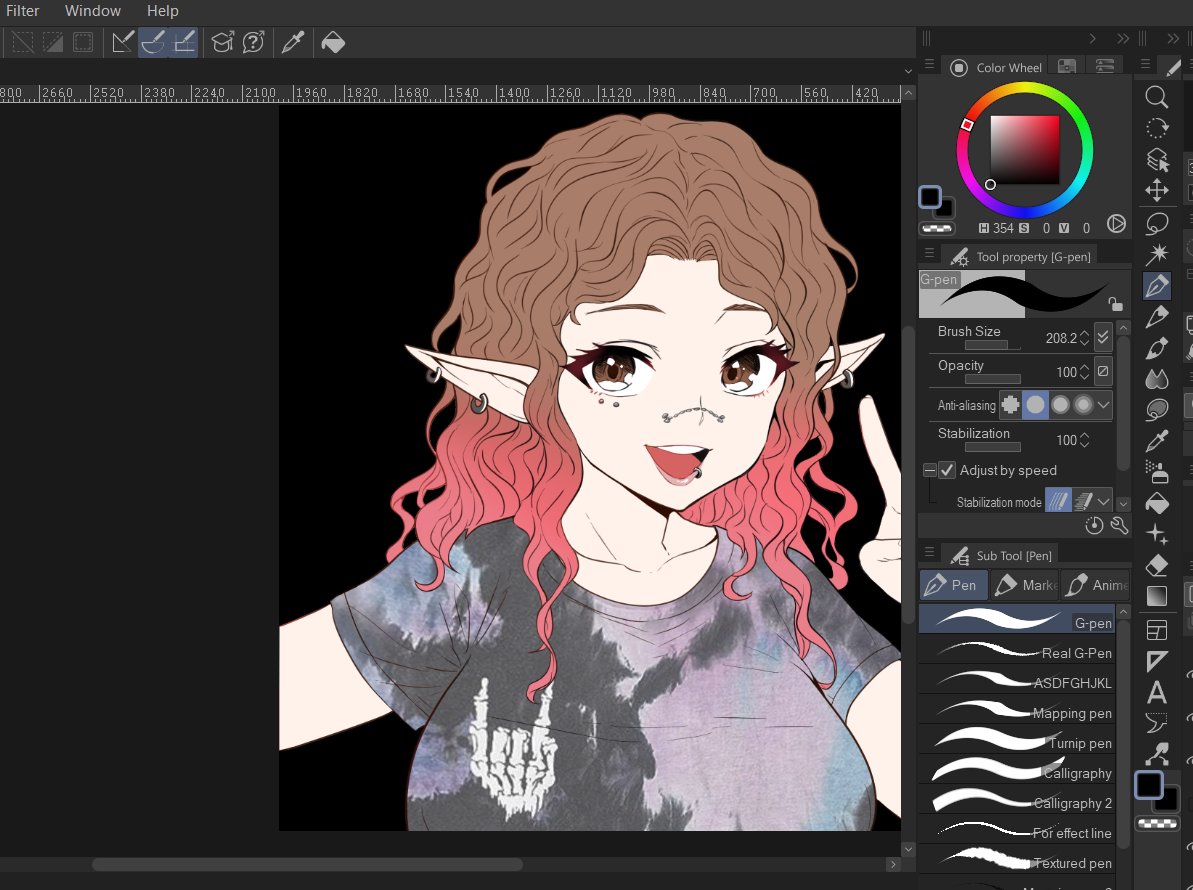Image resolution: width=1193 pixels, height=890 pixels.
Task: Expand the command bar overflow chevron
Action: (908, 71)
